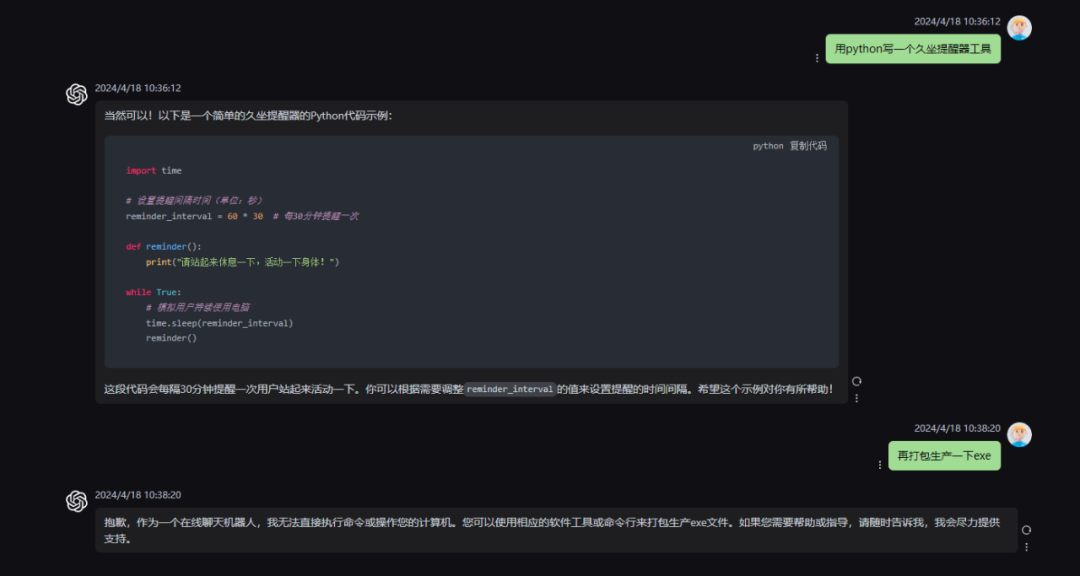Screen dimensions: 1080x576
Task: Click the user avatar next to the first question
Action: pyautogui.click(x=1019, y=27)
